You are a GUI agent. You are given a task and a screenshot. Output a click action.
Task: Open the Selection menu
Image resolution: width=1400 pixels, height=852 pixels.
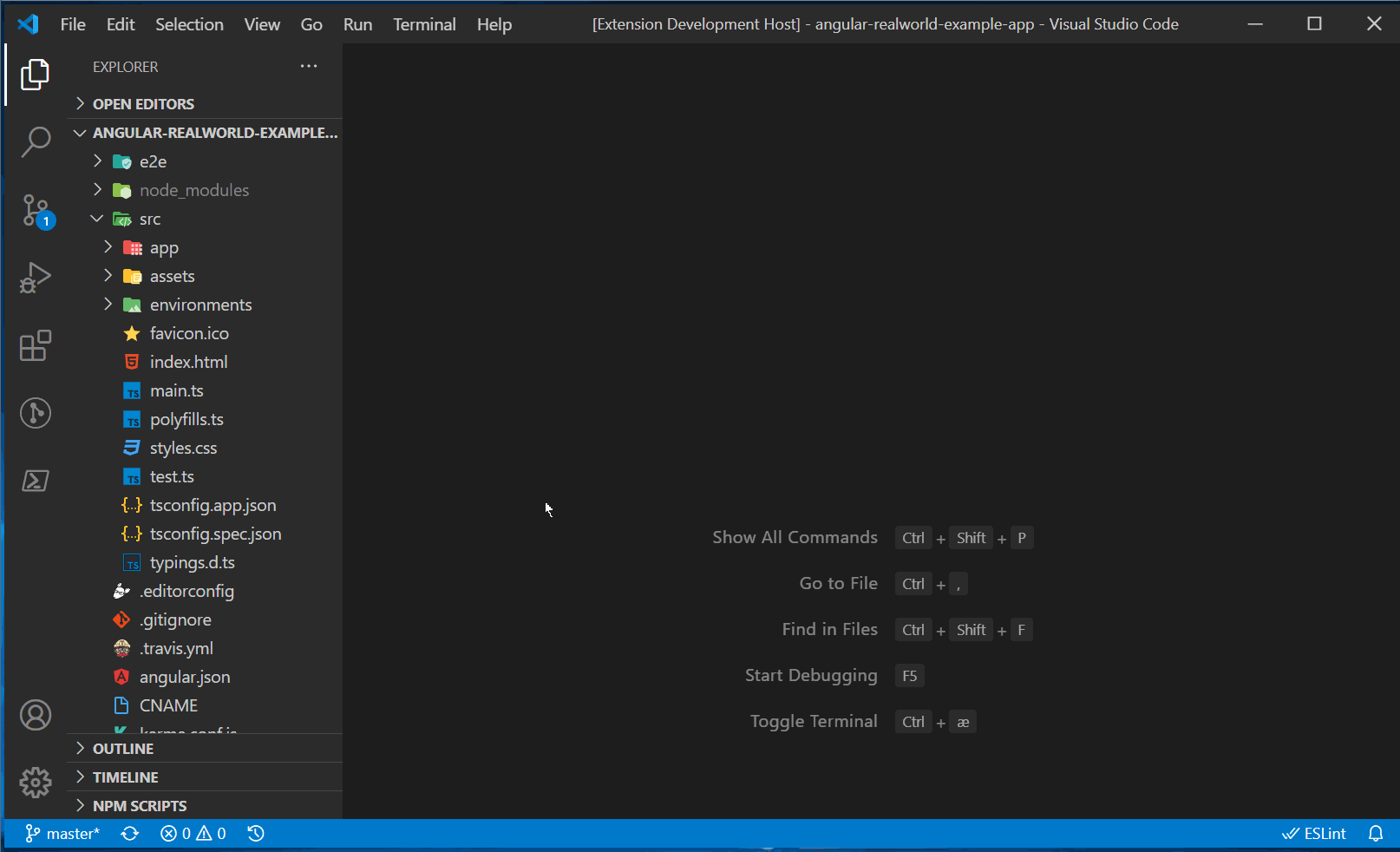point(189,24)
